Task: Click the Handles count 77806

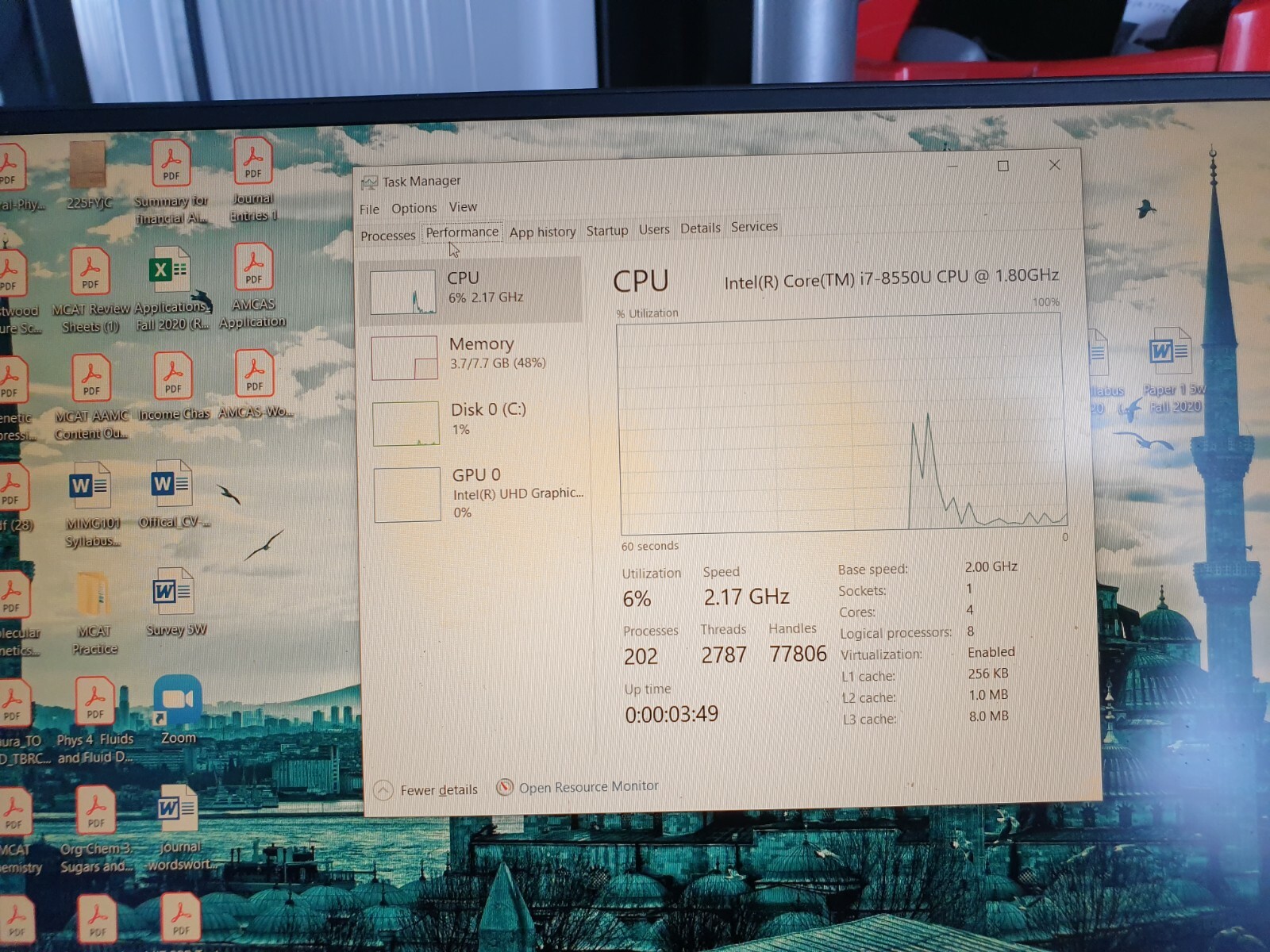Action: coord(798,654)
